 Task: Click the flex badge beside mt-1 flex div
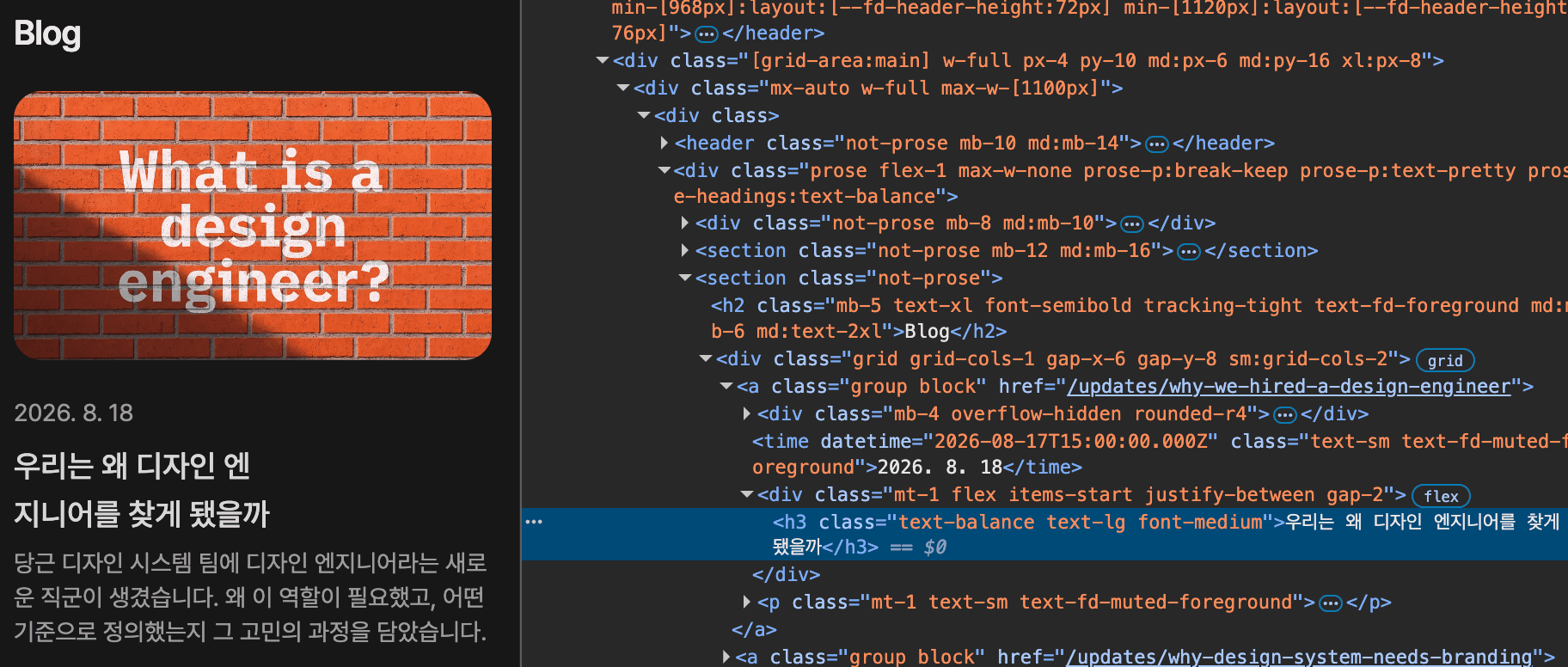click(x=1441, y=496)
